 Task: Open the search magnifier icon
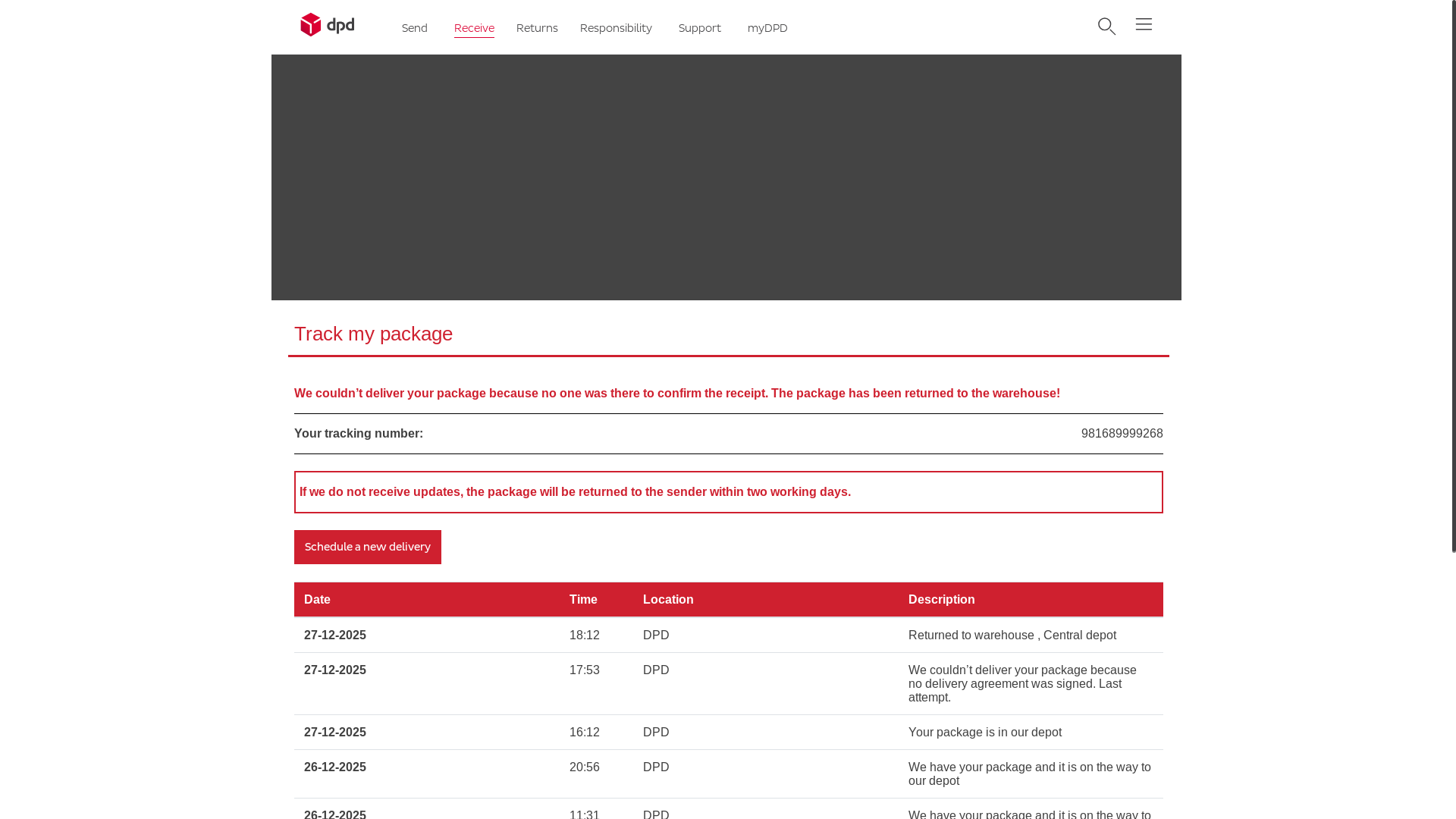click(x=1106, y=27)
